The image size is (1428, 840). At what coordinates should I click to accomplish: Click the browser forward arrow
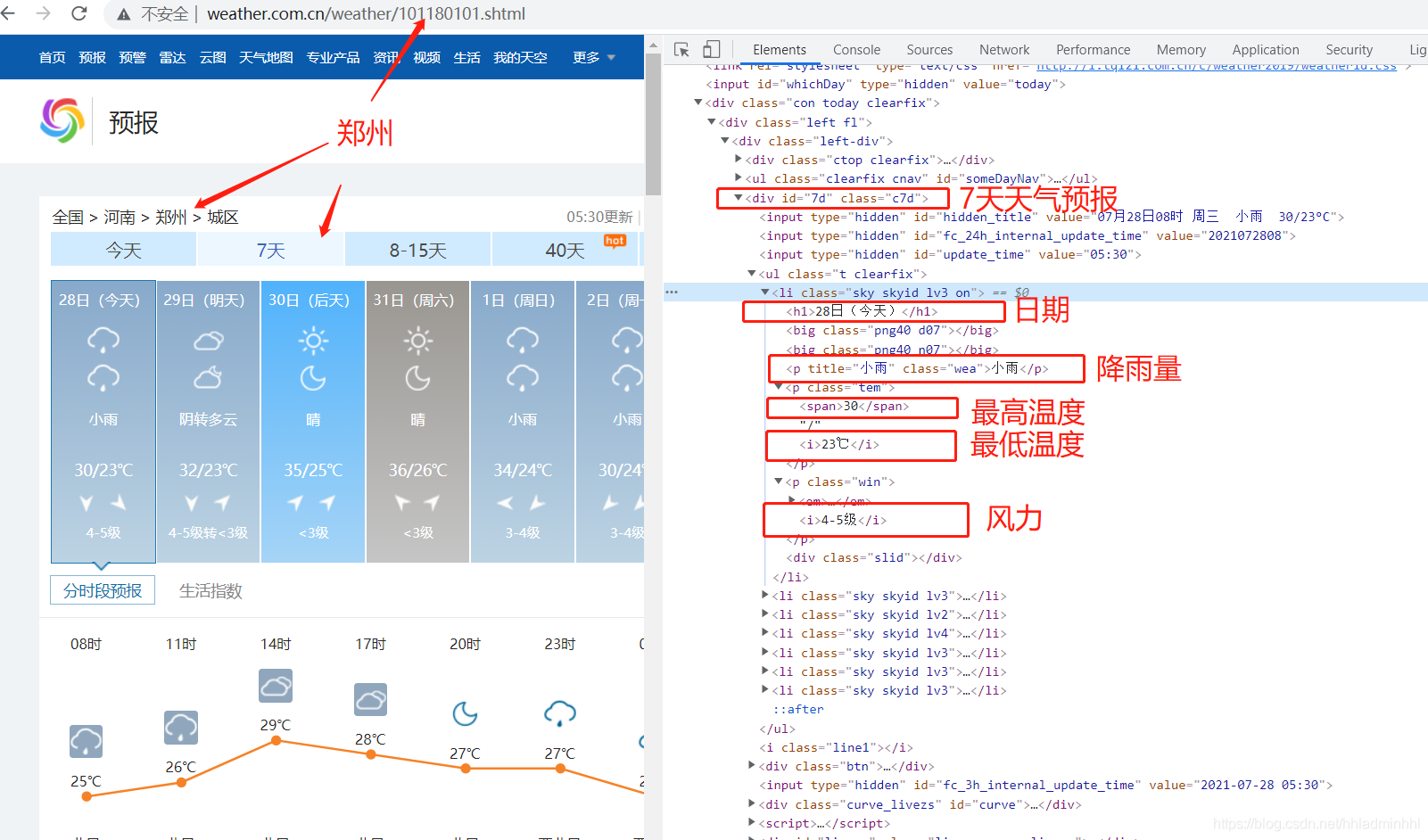44,13
